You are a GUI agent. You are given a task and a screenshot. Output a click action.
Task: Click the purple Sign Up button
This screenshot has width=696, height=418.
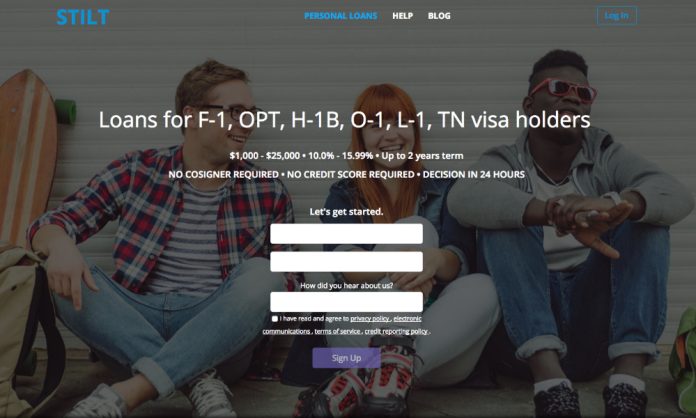click(x=346, y=358)
